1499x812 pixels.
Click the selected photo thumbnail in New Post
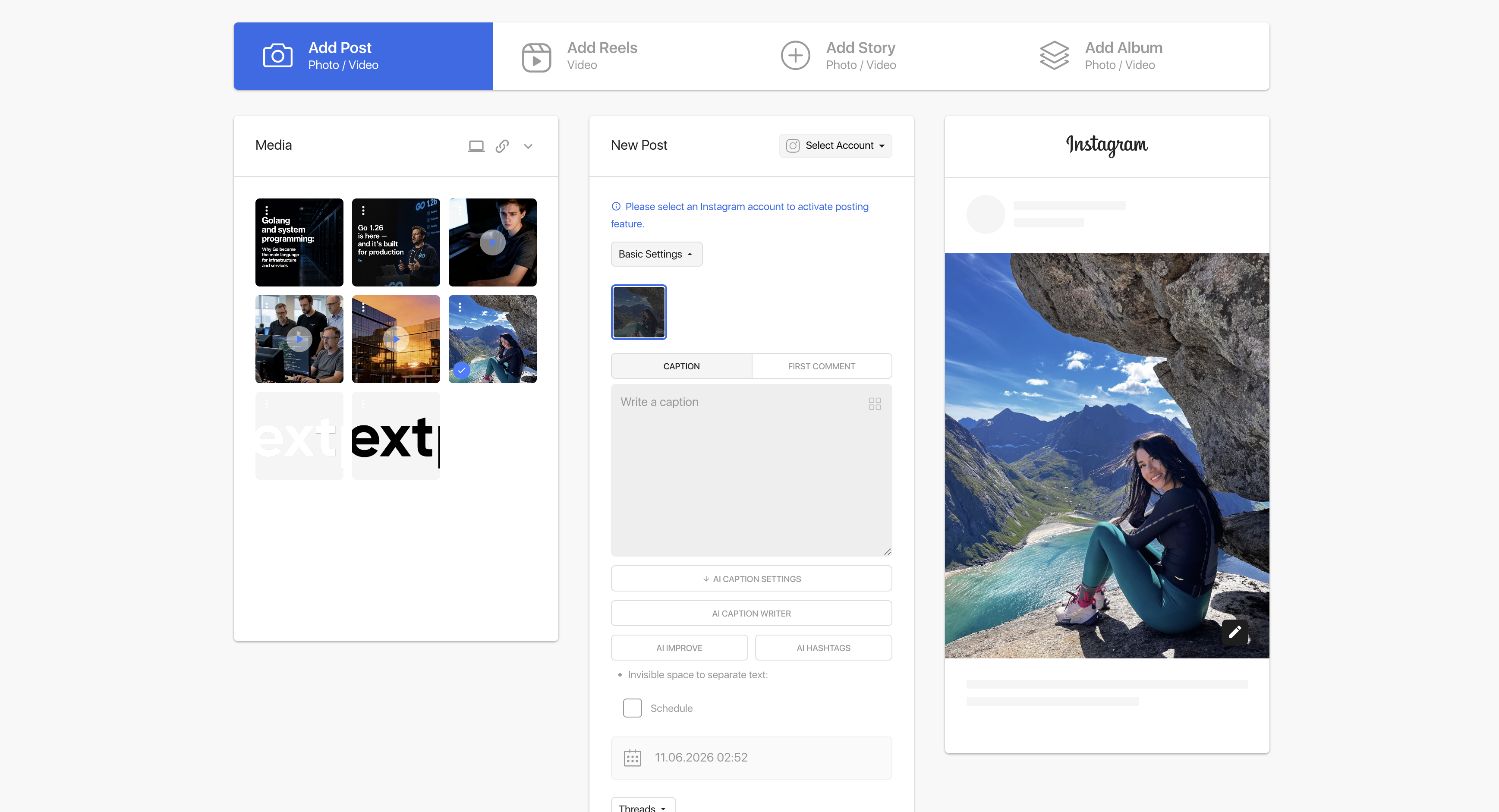click(638, 312)
